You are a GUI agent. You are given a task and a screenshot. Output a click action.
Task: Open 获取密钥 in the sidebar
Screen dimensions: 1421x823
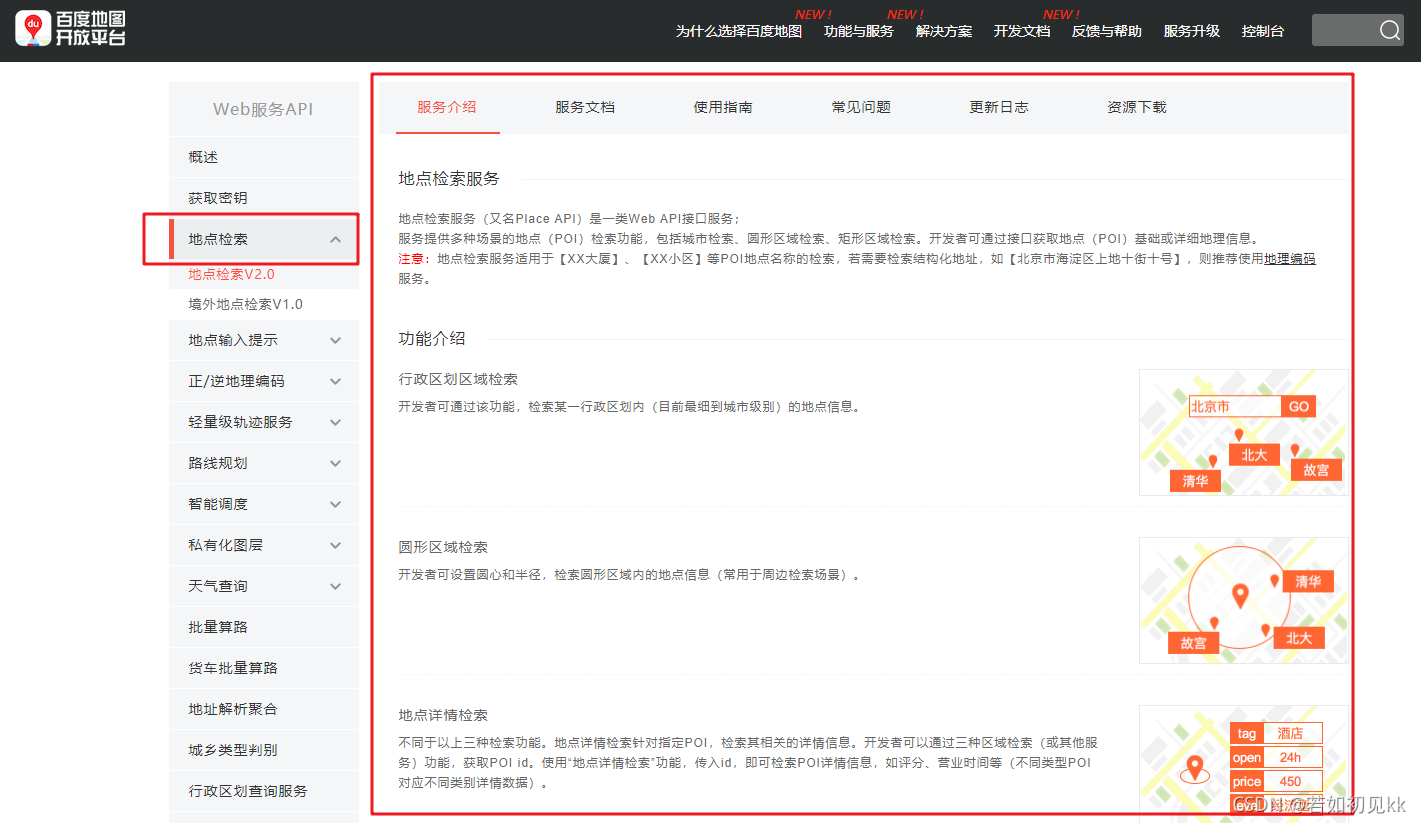(x=264, y=198)
